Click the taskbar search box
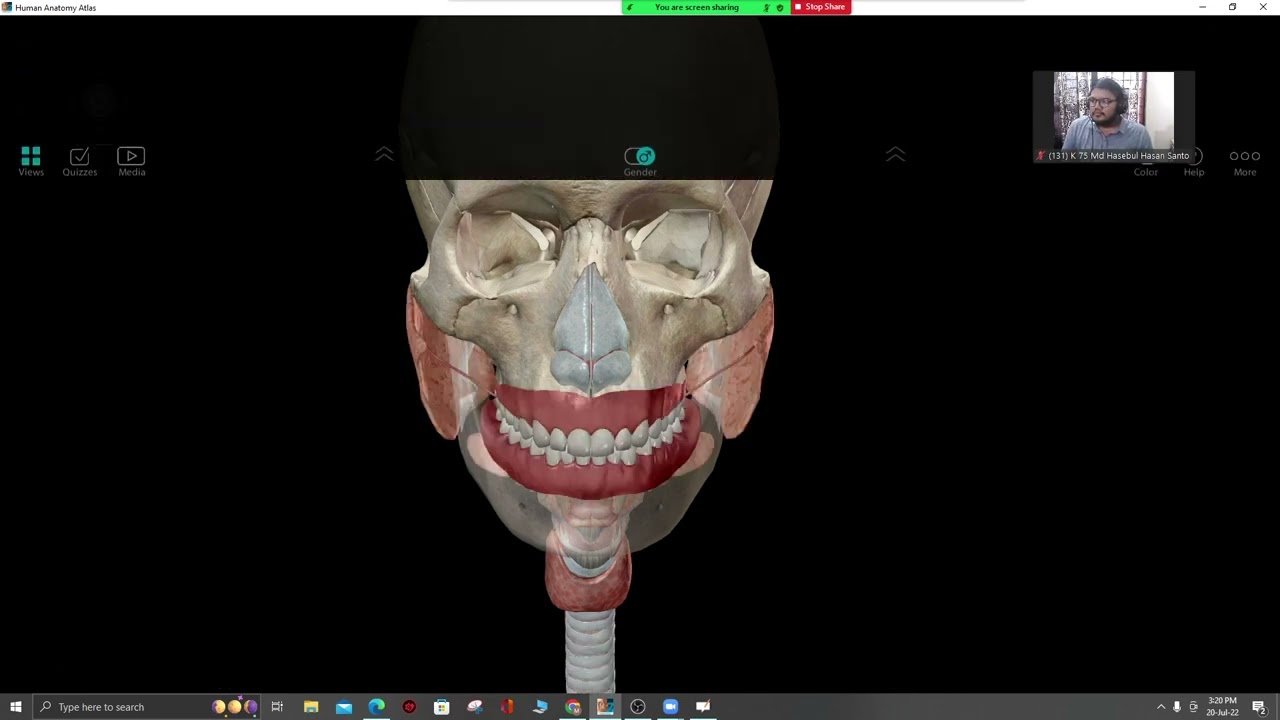Screen dimensions: 1280x720 (148, 707)
